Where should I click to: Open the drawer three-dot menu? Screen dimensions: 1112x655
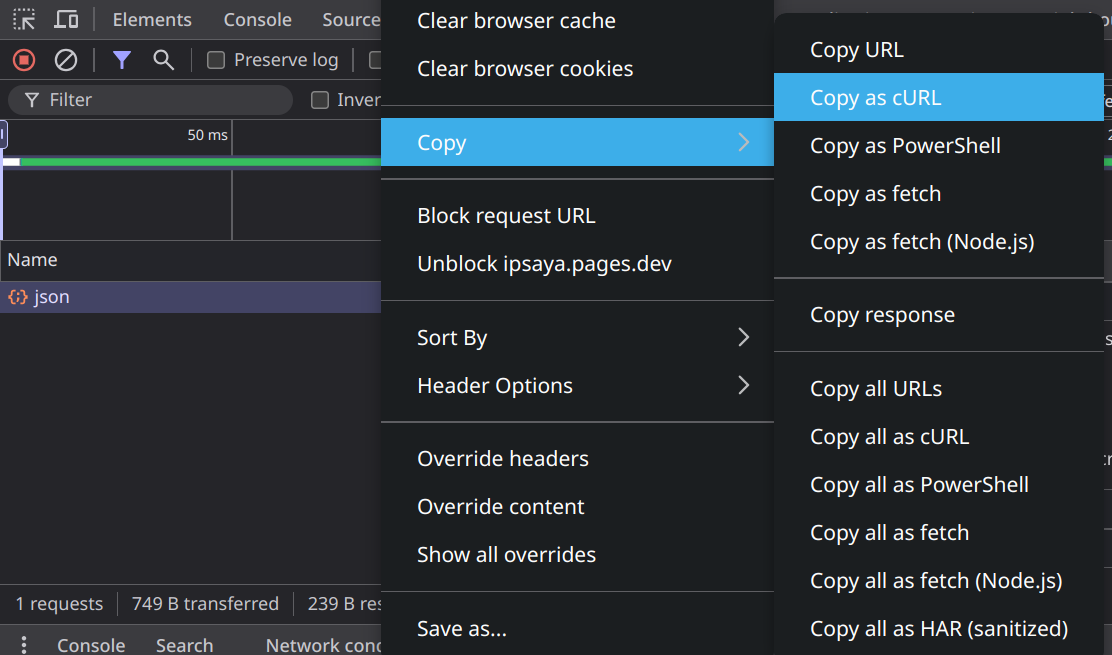pyautogui.click(x=24, y=645)
